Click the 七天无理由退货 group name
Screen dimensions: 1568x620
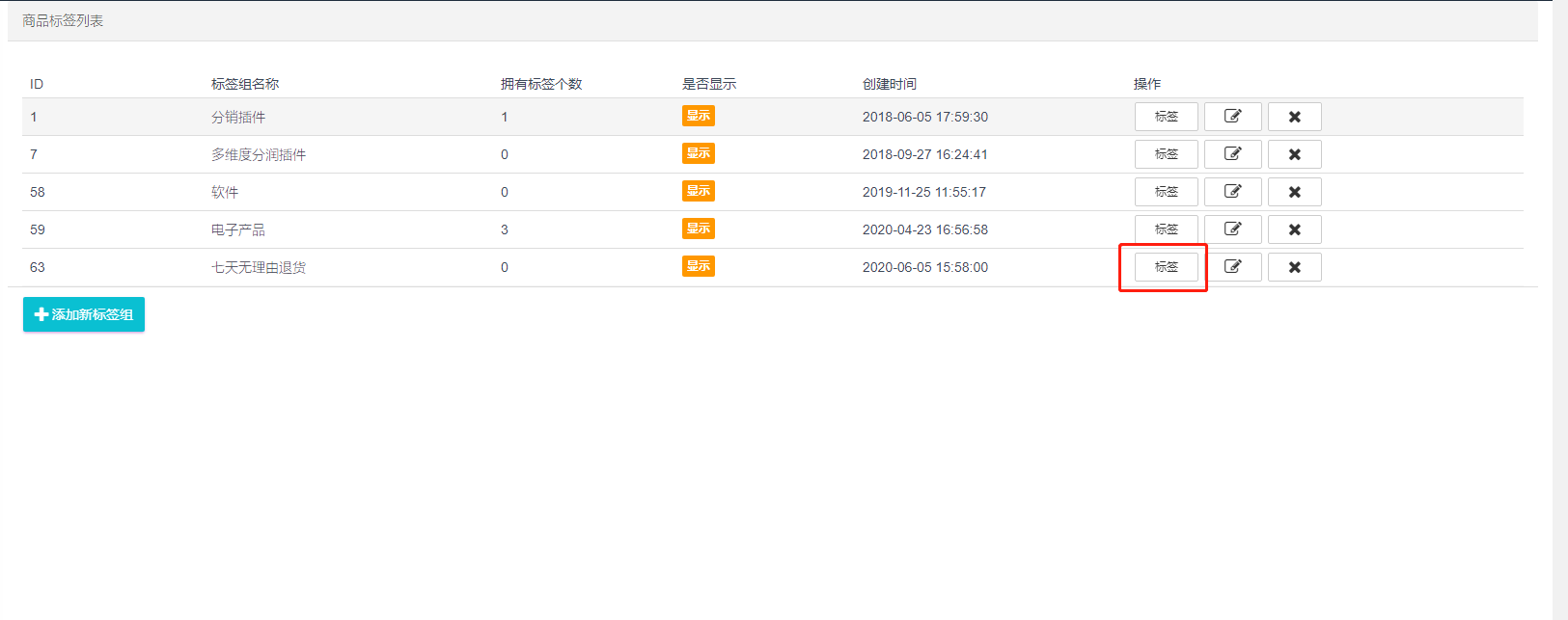259,267
